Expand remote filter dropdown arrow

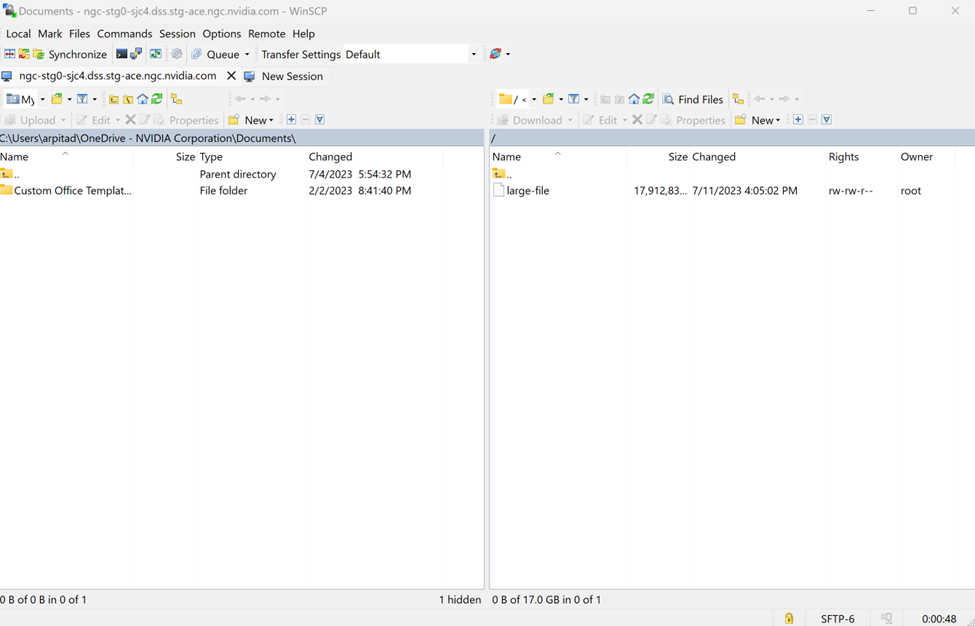[x=586, y=99]
